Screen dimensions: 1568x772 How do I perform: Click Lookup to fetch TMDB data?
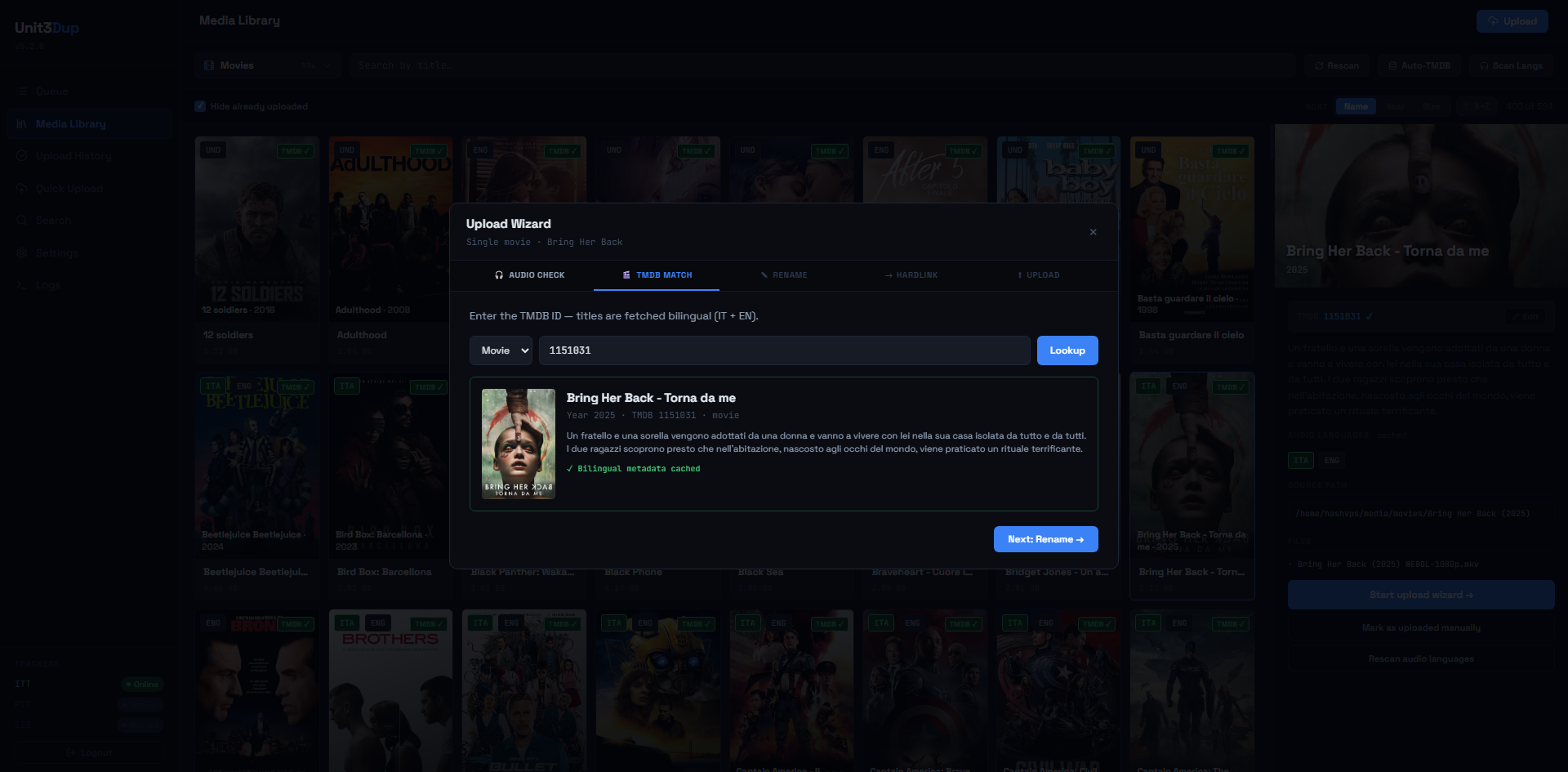[x=1067, y=350]
